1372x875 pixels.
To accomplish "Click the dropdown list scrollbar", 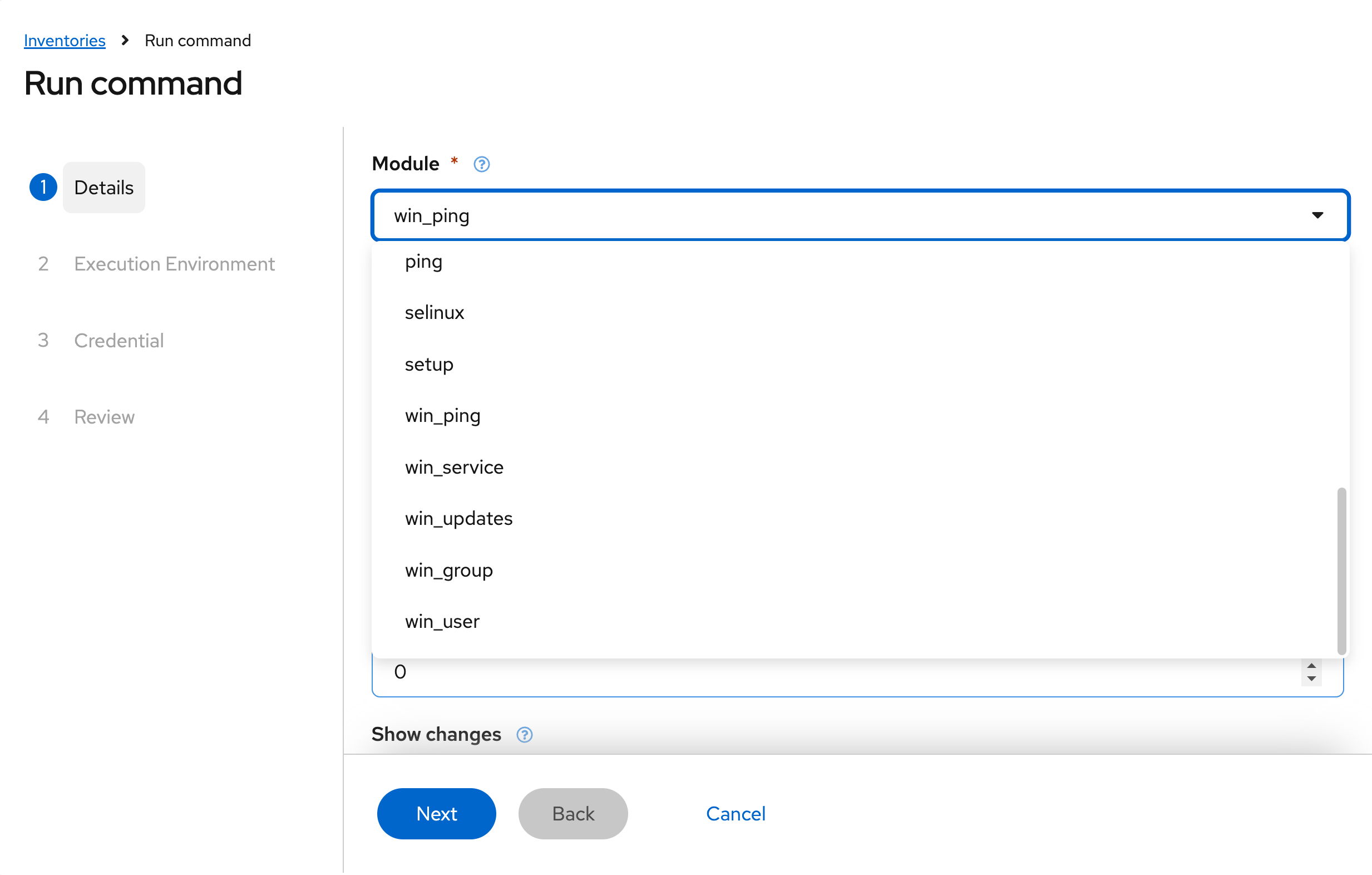I will tap(1341, 570).
